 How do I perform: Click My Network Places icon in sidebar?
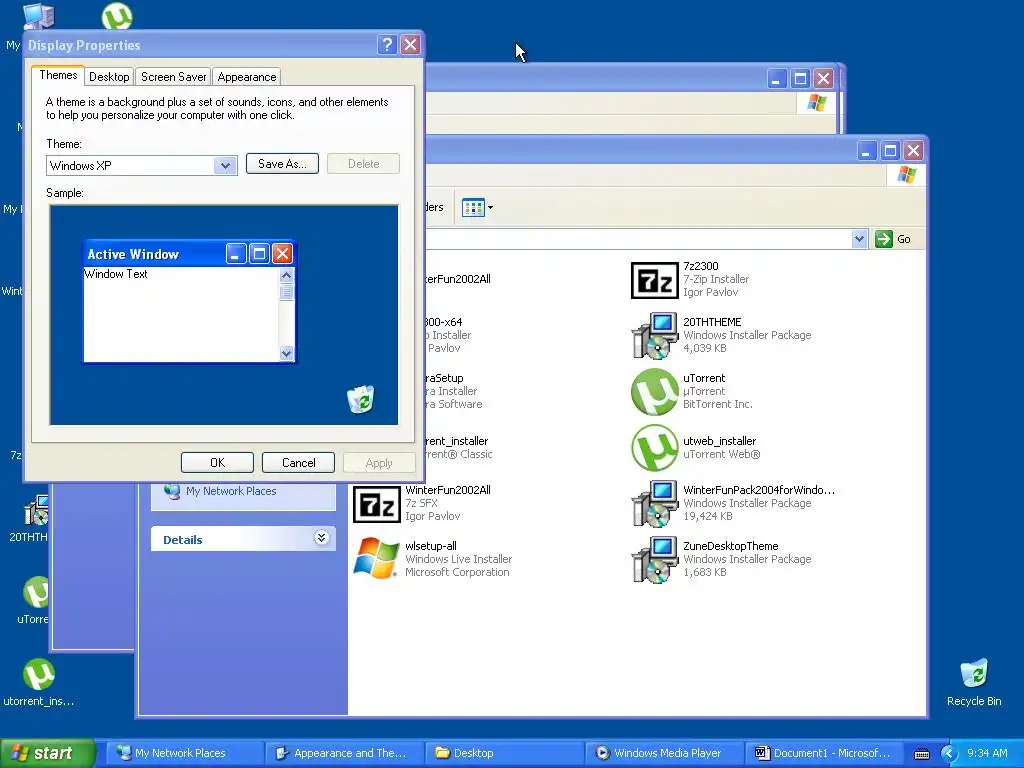point(172,491)
